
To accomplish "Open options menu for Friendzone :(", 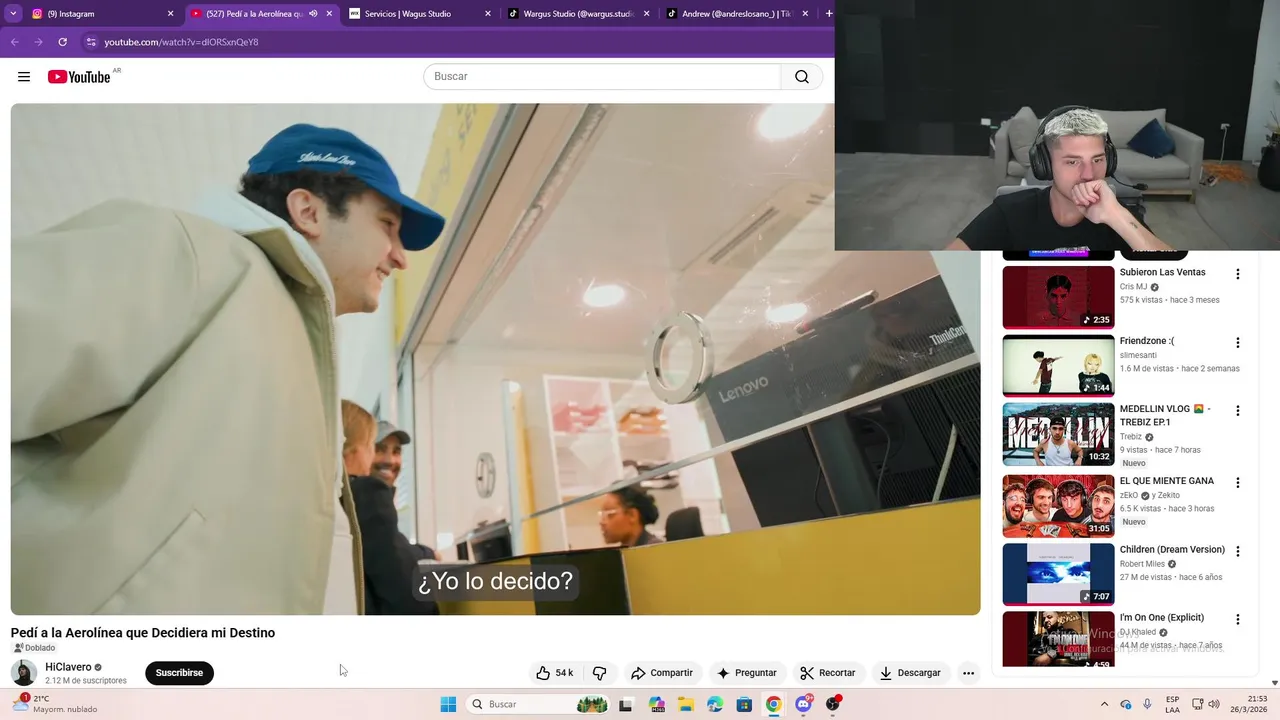I will 1237,343.
